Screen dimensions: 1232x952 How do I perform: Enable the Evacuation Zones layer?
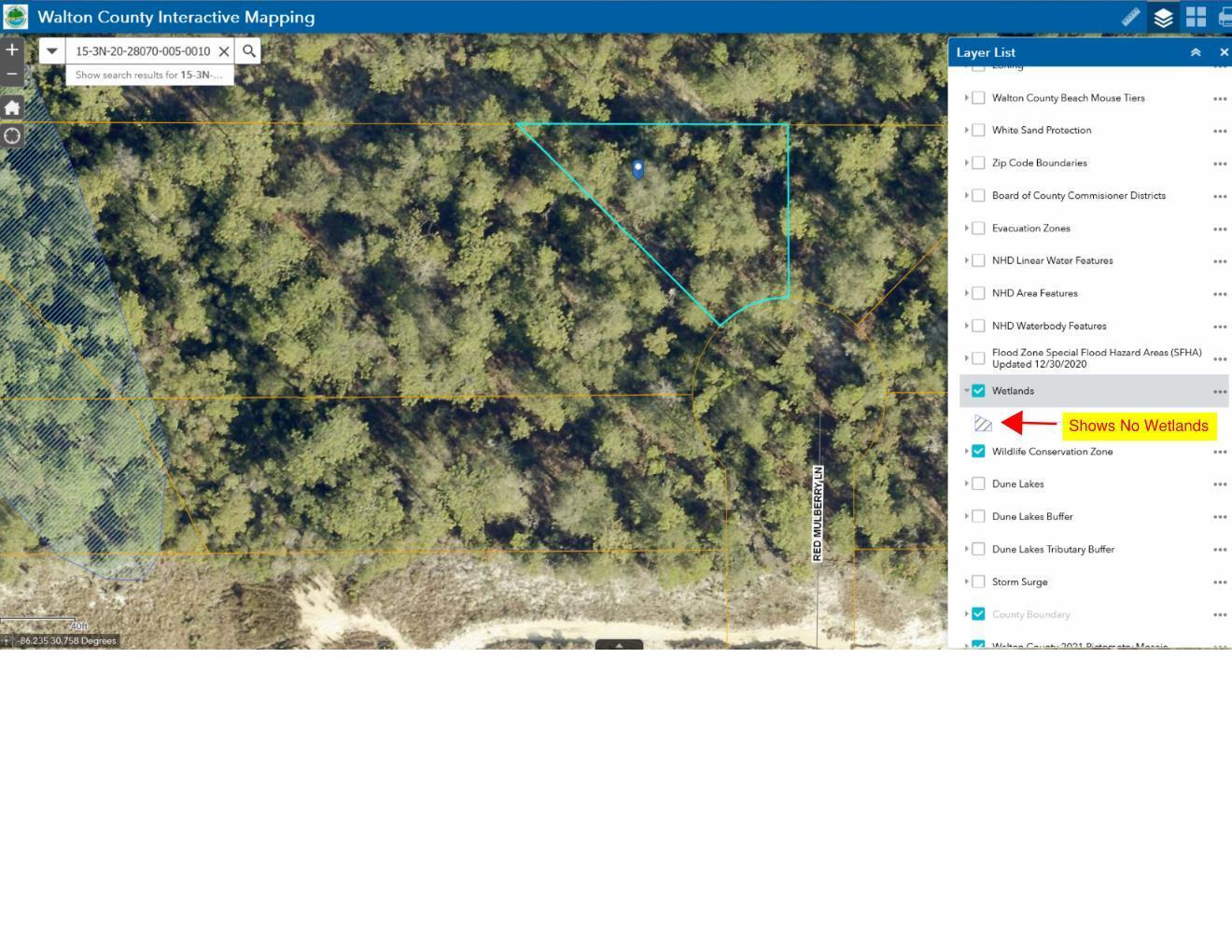point(978,228)
